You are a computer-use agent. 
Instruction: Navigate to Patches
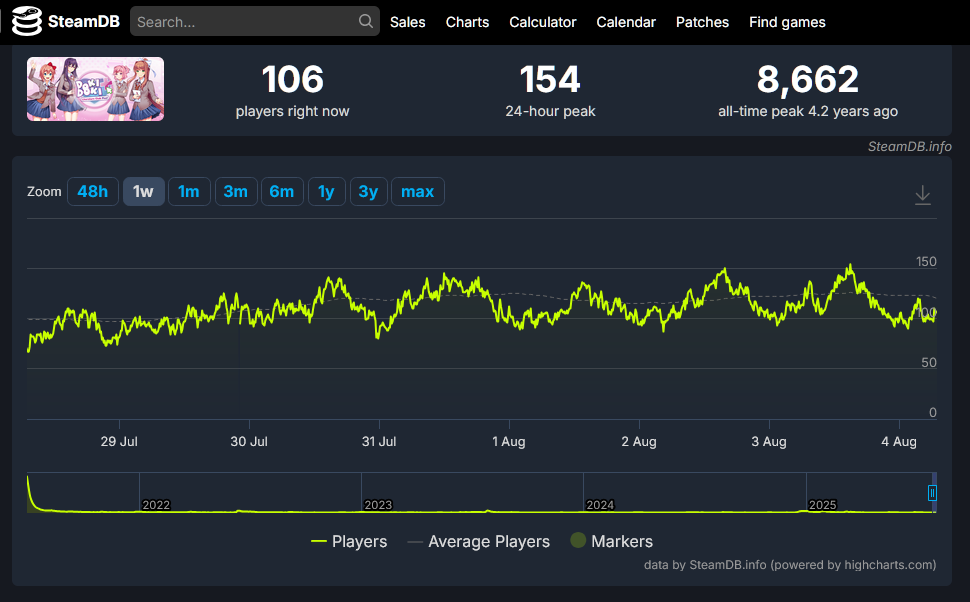702,22
